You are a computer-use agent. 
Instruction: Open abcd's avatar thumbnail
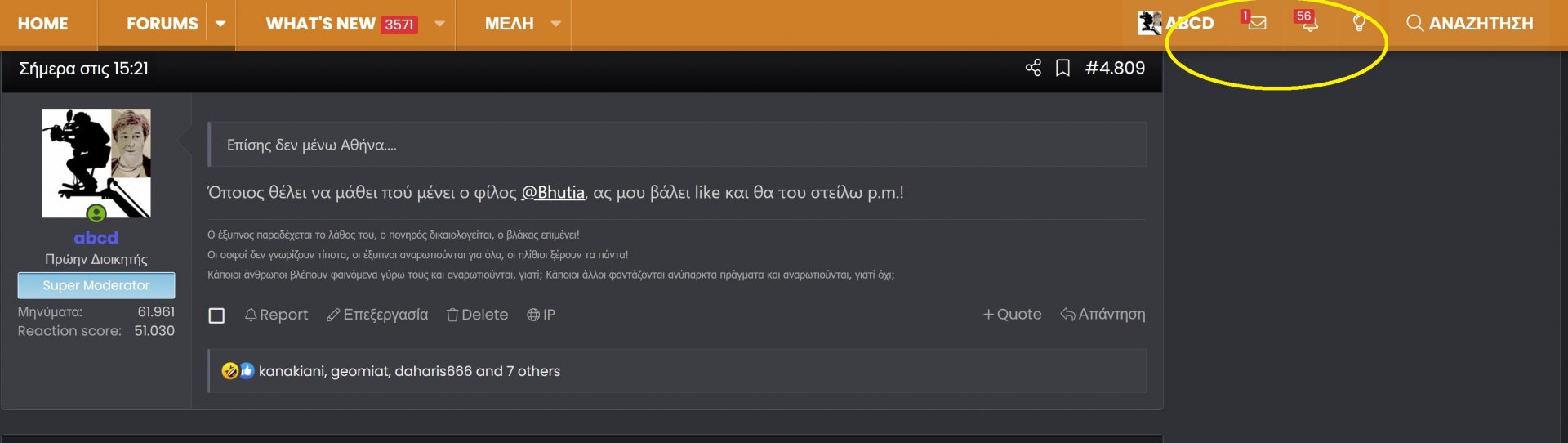point(96,163)
